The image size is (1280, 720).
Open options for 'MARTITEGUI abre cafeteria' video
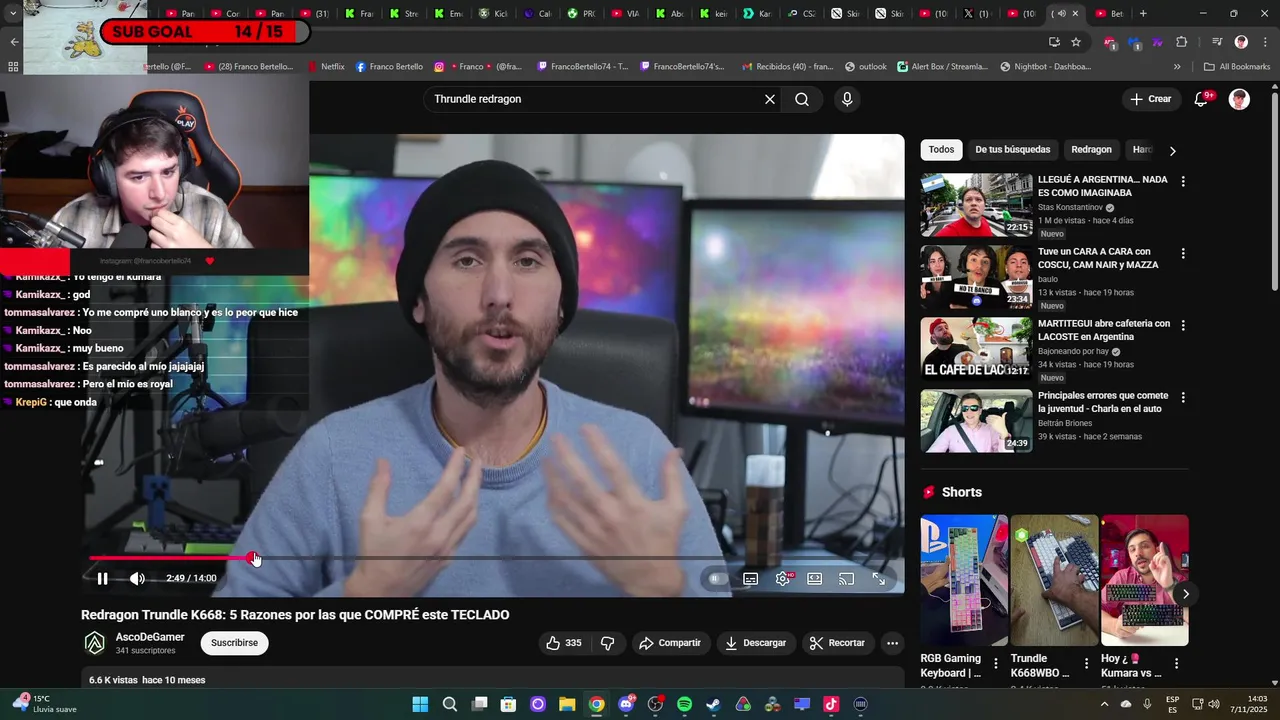coord(1183,326)
